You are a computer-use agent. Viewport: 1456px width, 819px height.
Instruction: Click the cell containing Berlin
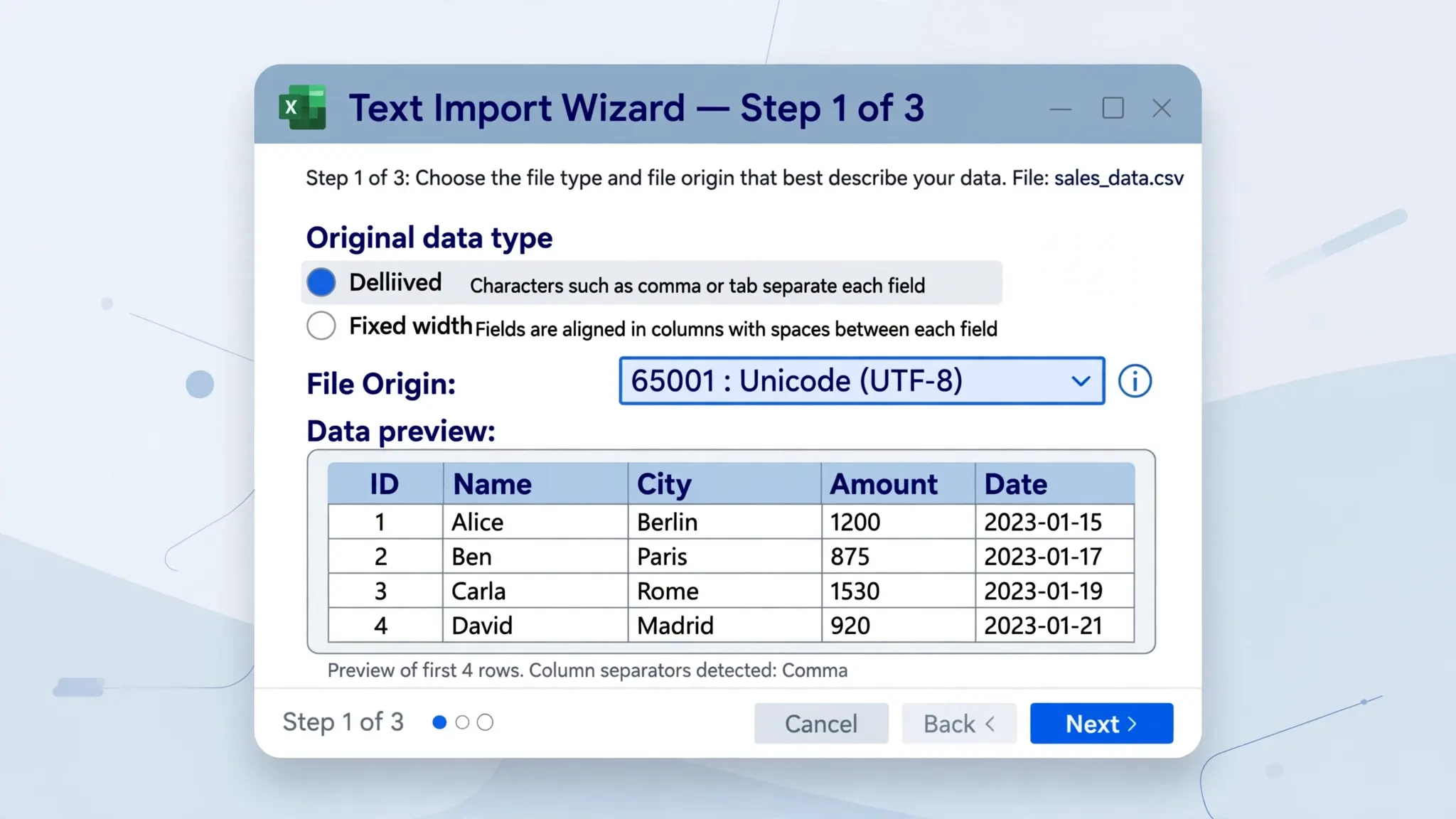pyautogui.click(x=724, y=522)
